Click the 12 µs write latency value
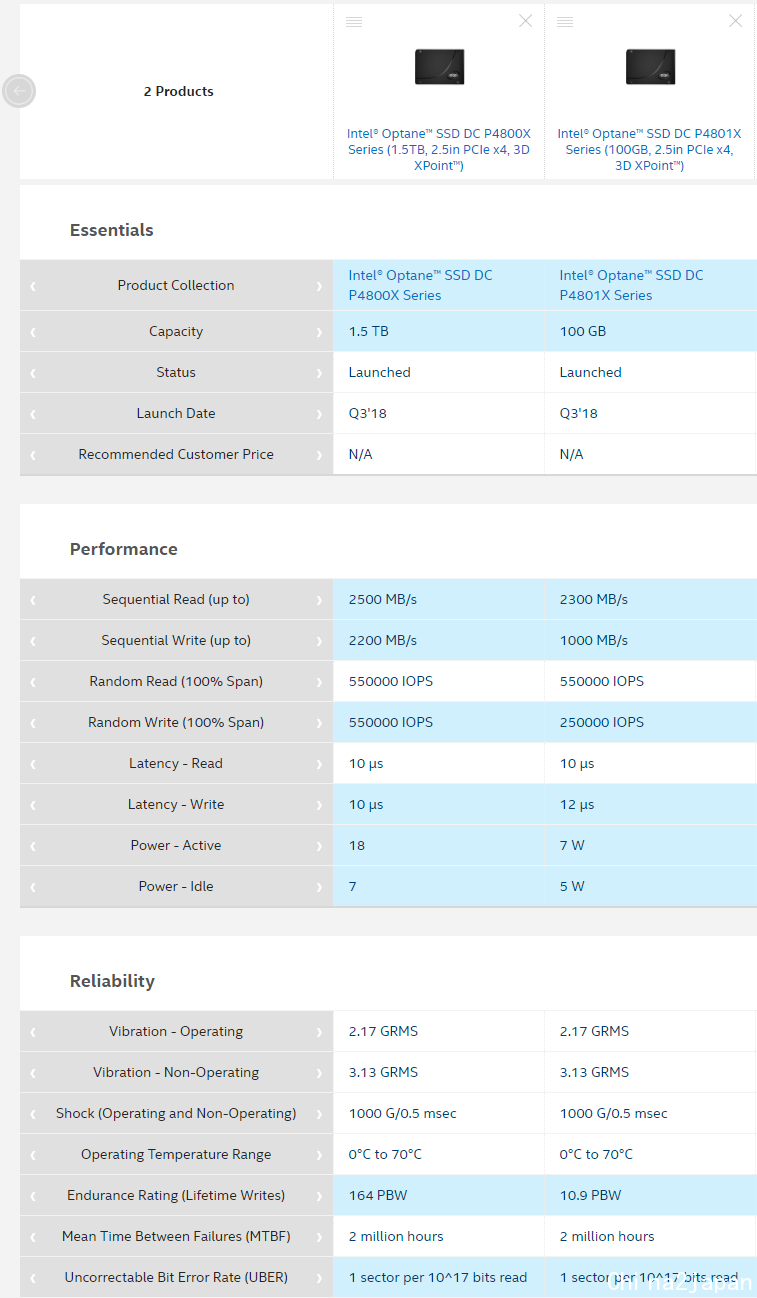The width and height of the screenshot is (757, 1298). pyautogui.click(x=577, y=804)
